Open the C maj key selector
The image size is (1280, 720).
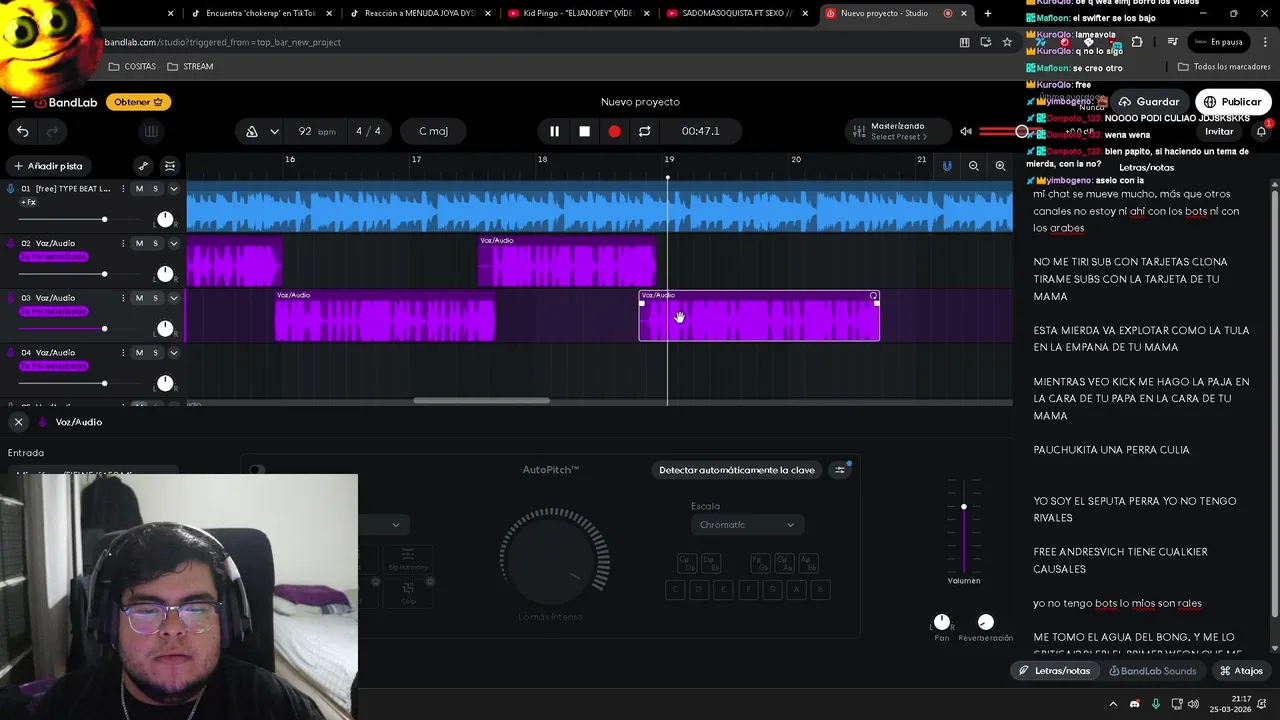433,131
